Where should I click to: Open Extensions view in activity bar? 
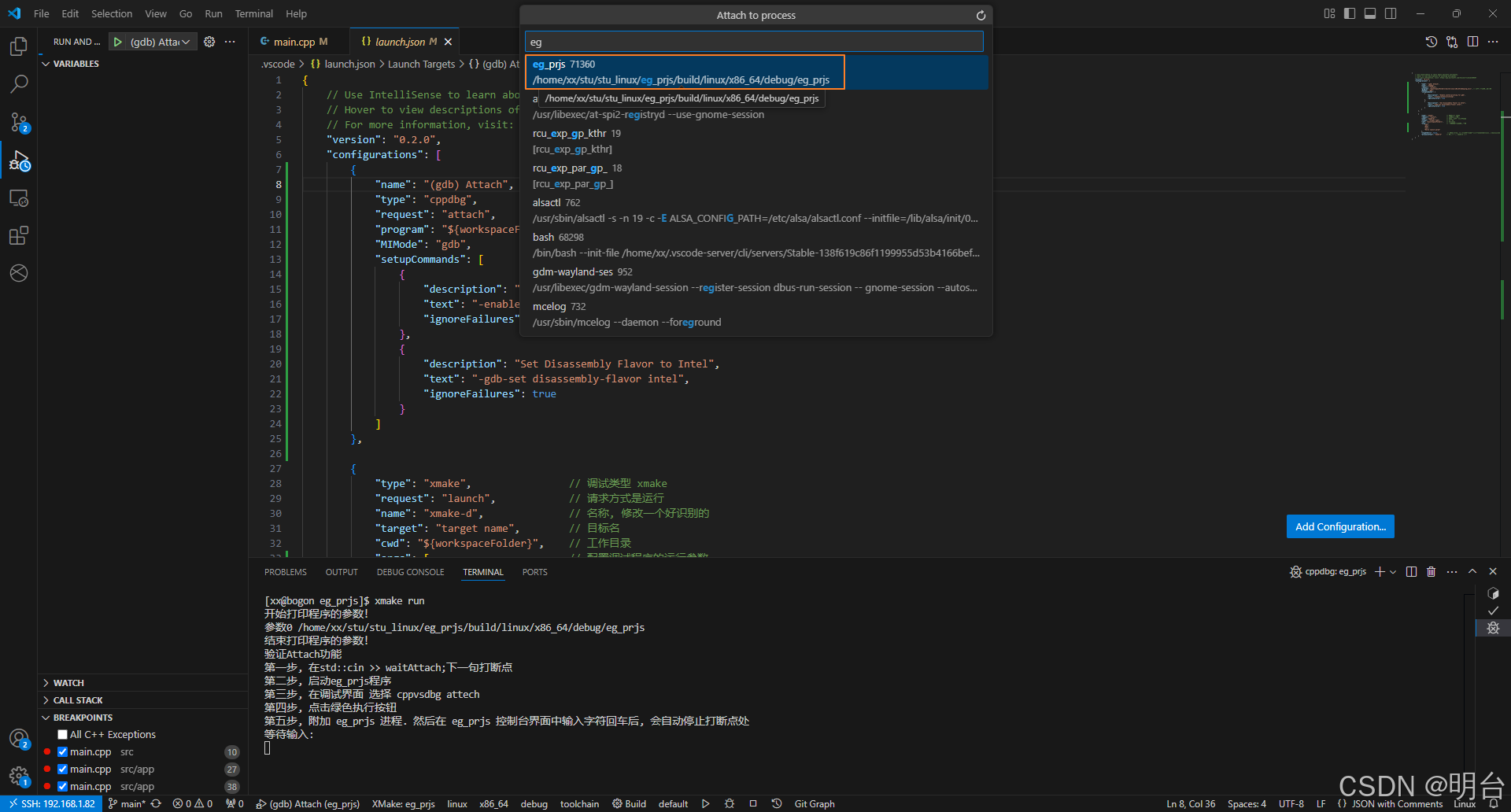point(19,235)
